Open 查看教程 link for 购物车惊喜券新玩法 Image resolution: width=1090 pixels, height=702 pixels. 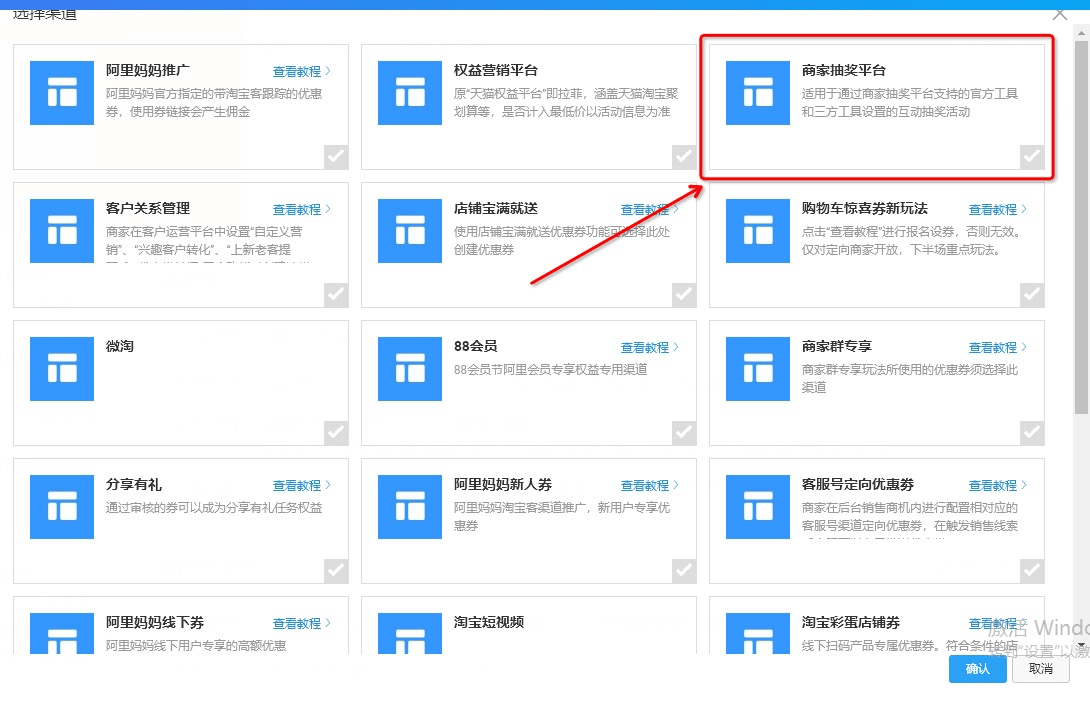[998, 209]
